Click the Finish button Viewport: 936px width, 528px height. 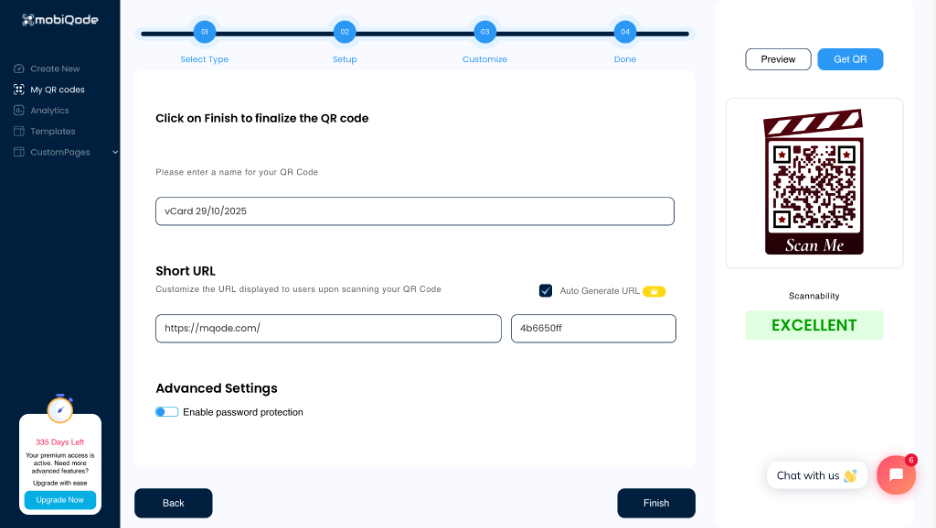pos(656,503)
